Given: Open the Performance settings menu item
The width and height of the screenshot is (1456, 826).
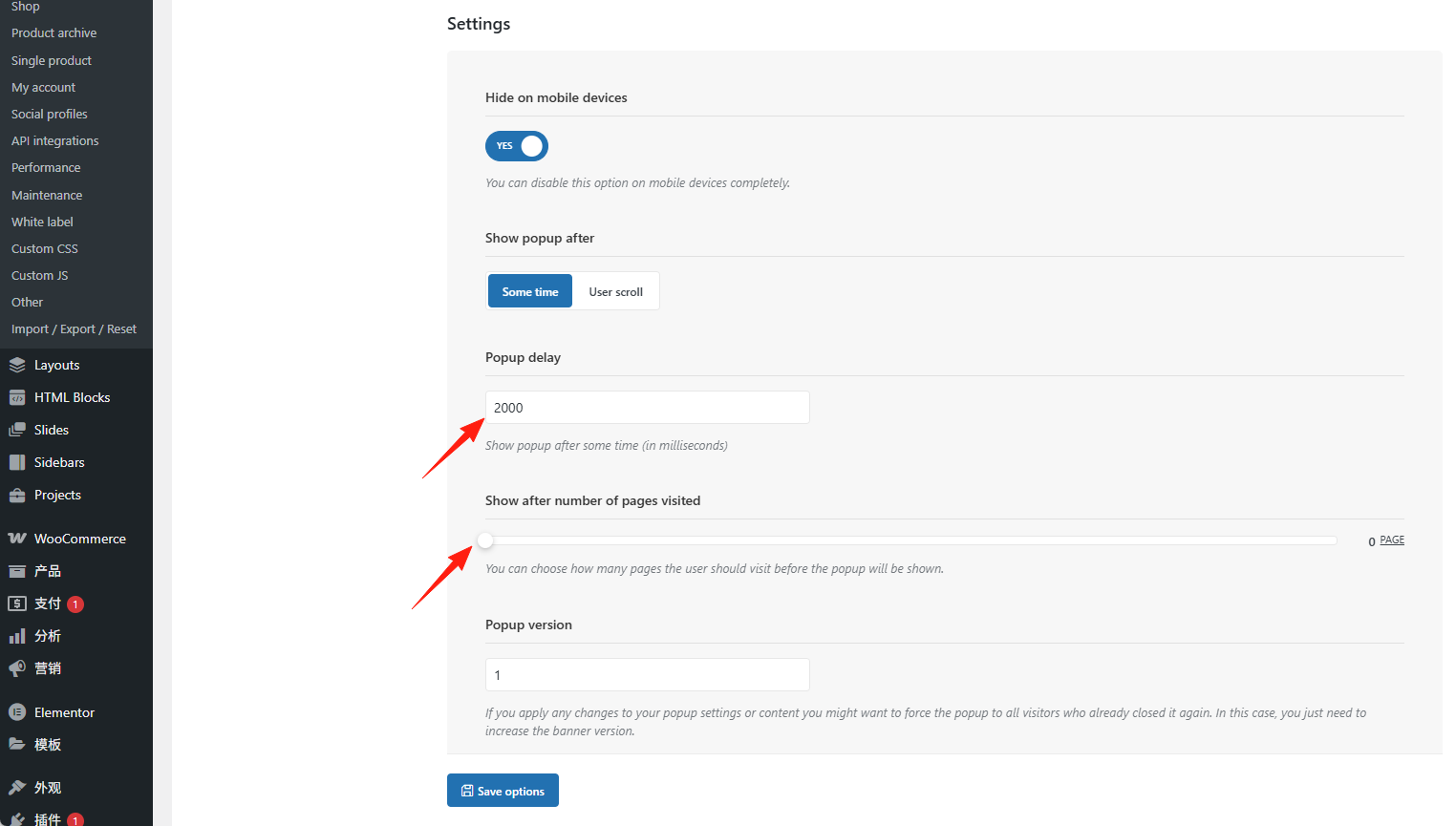Looking at the screenshot, I should [x=46, y=167].
